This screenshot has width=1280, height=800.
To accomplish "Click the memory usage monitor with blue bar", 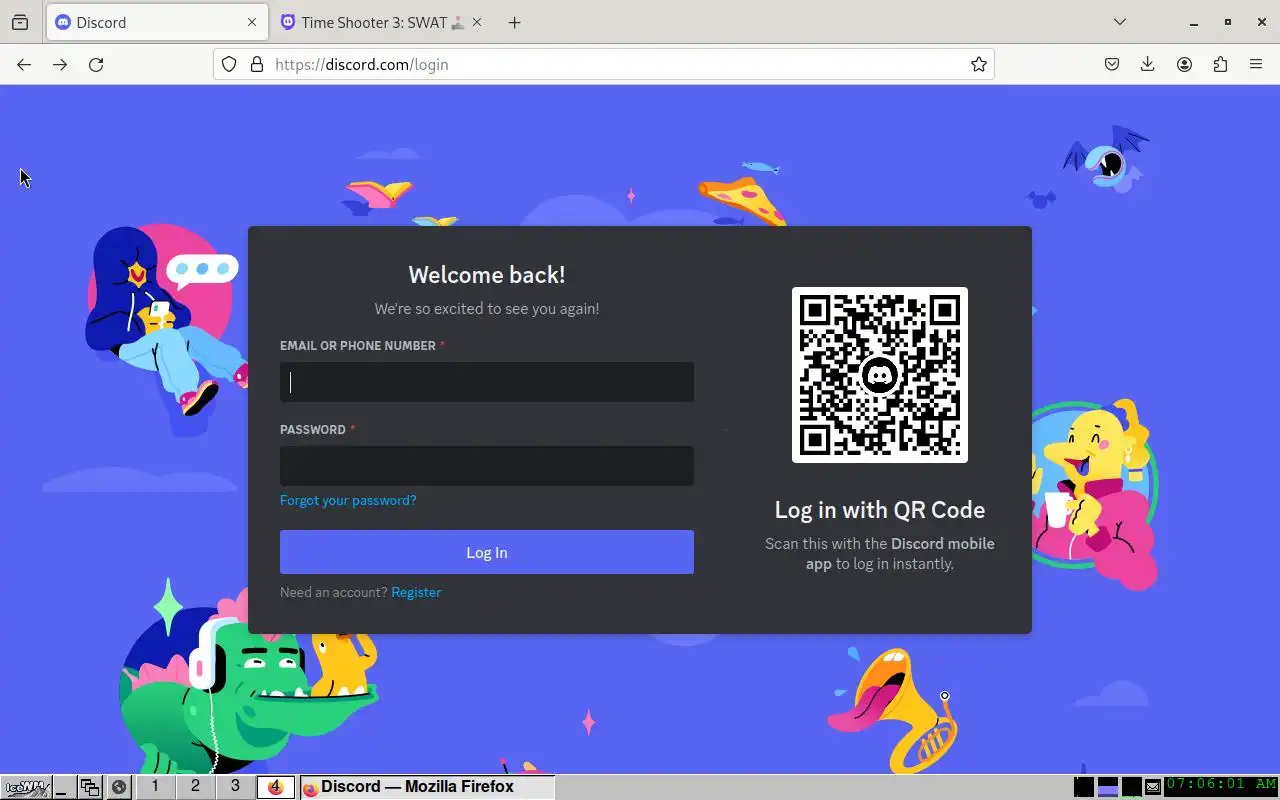I will (x=1107, y=787).
